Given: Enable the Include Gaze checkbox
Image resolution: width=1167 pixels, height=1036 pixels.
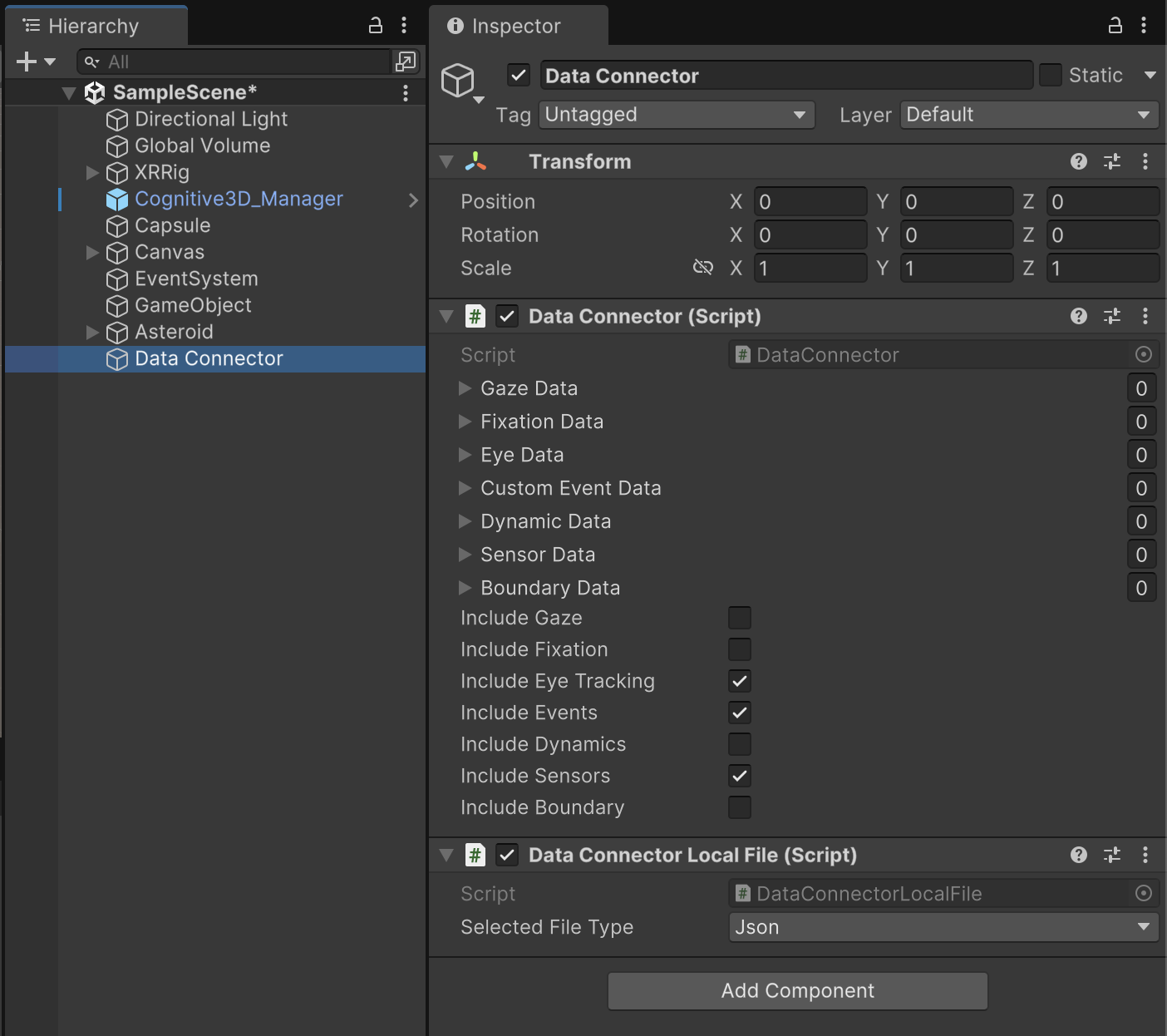Looking at the screenshot, I should 739,617.
